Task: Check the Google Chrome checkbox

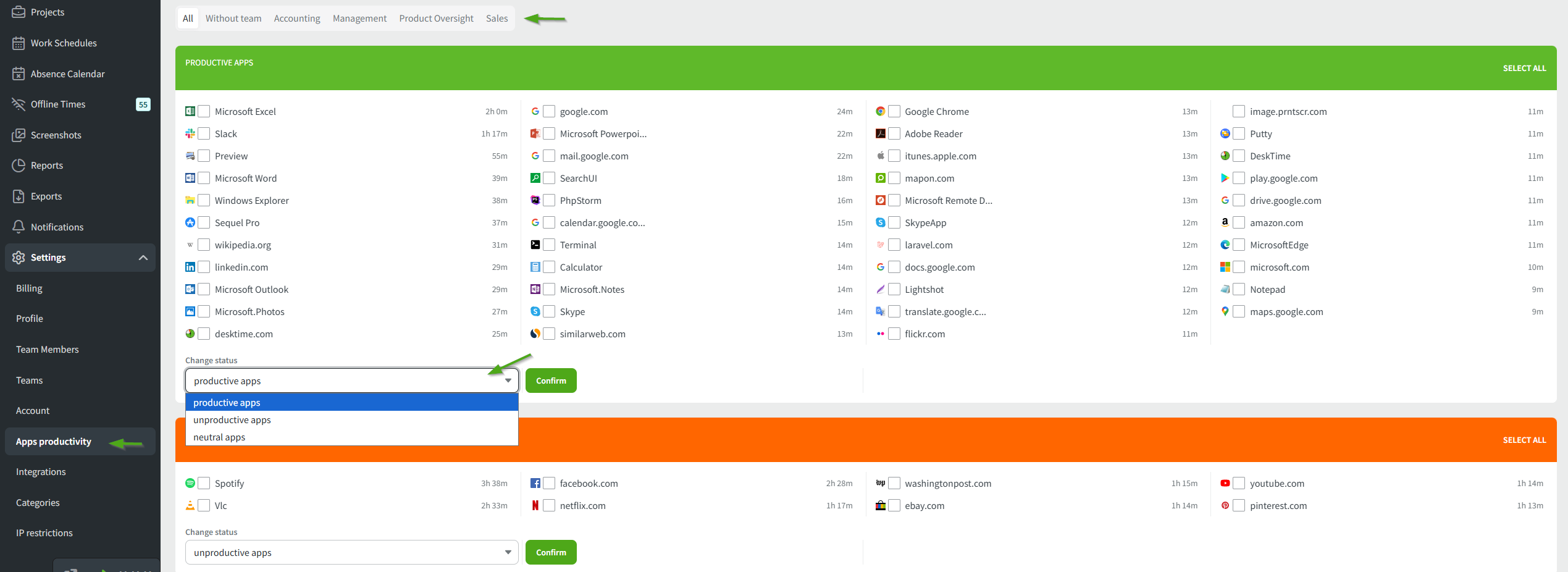Action: 894,112
